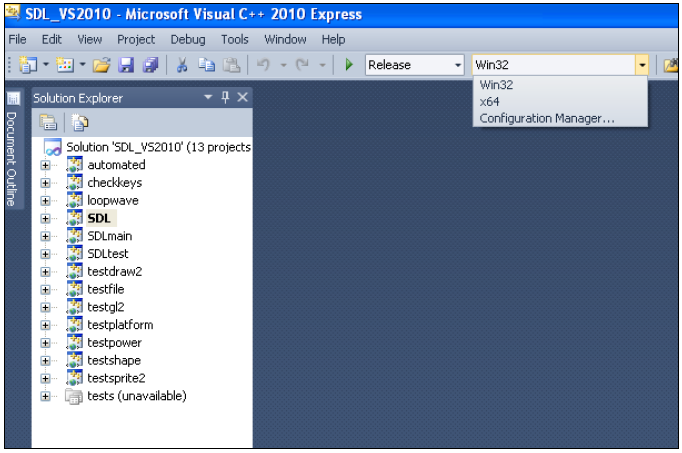Click the New Project toolbar icon
This screenshot has width=682, height=453.
point(28,65)
